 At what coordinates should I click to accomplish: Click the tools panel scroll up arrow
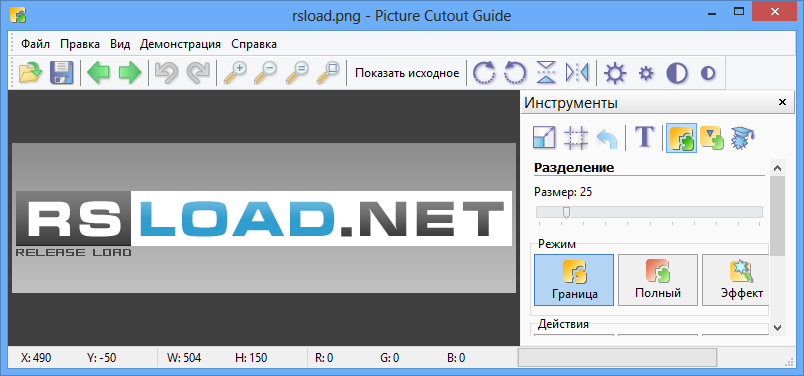point(777,168)
